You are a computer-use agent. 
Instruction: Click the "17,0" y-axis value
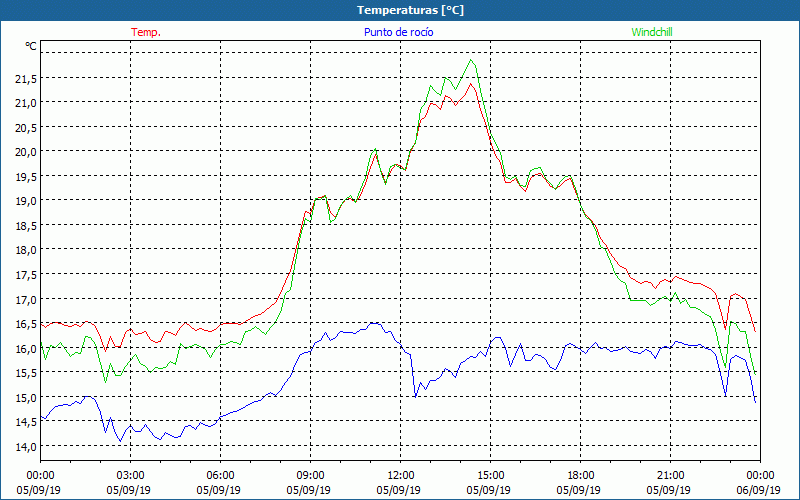click(26, 299)
